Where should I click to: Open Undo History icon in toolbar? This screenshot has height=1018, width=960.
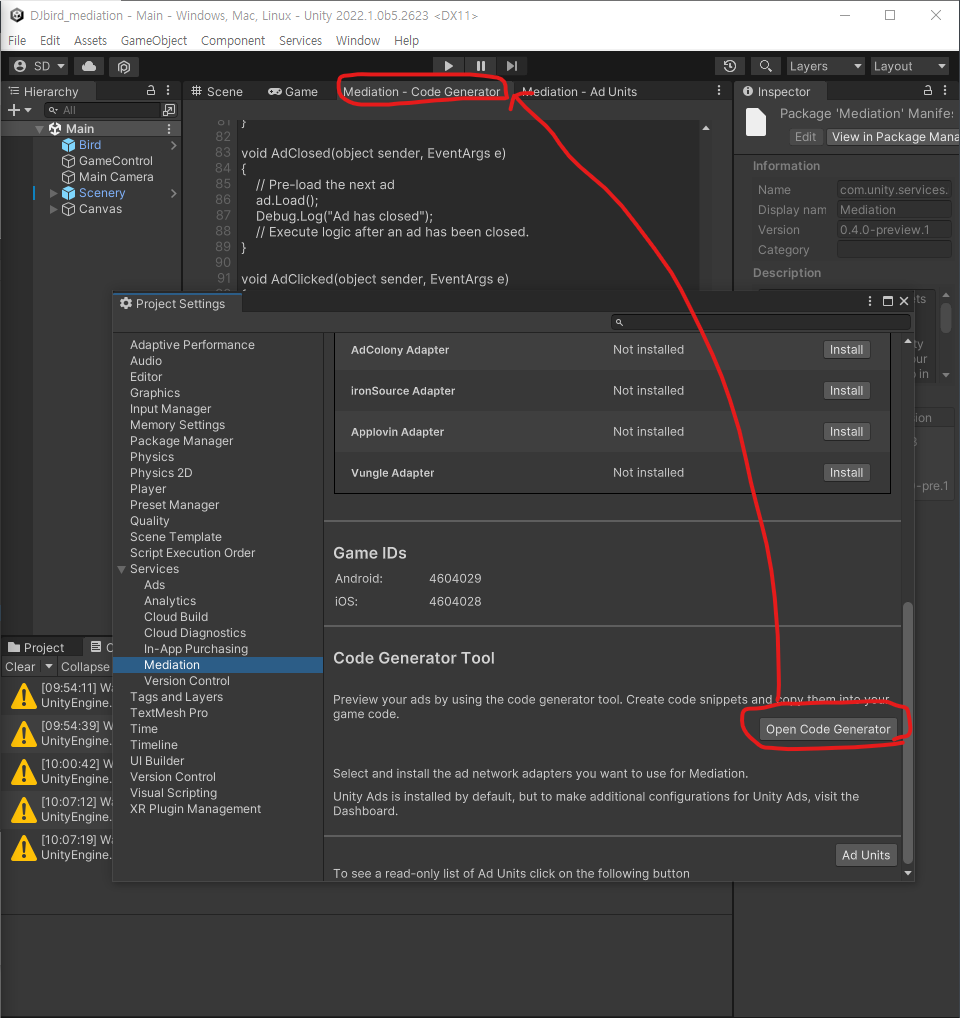pyautogui.click(x=730, y=66)
